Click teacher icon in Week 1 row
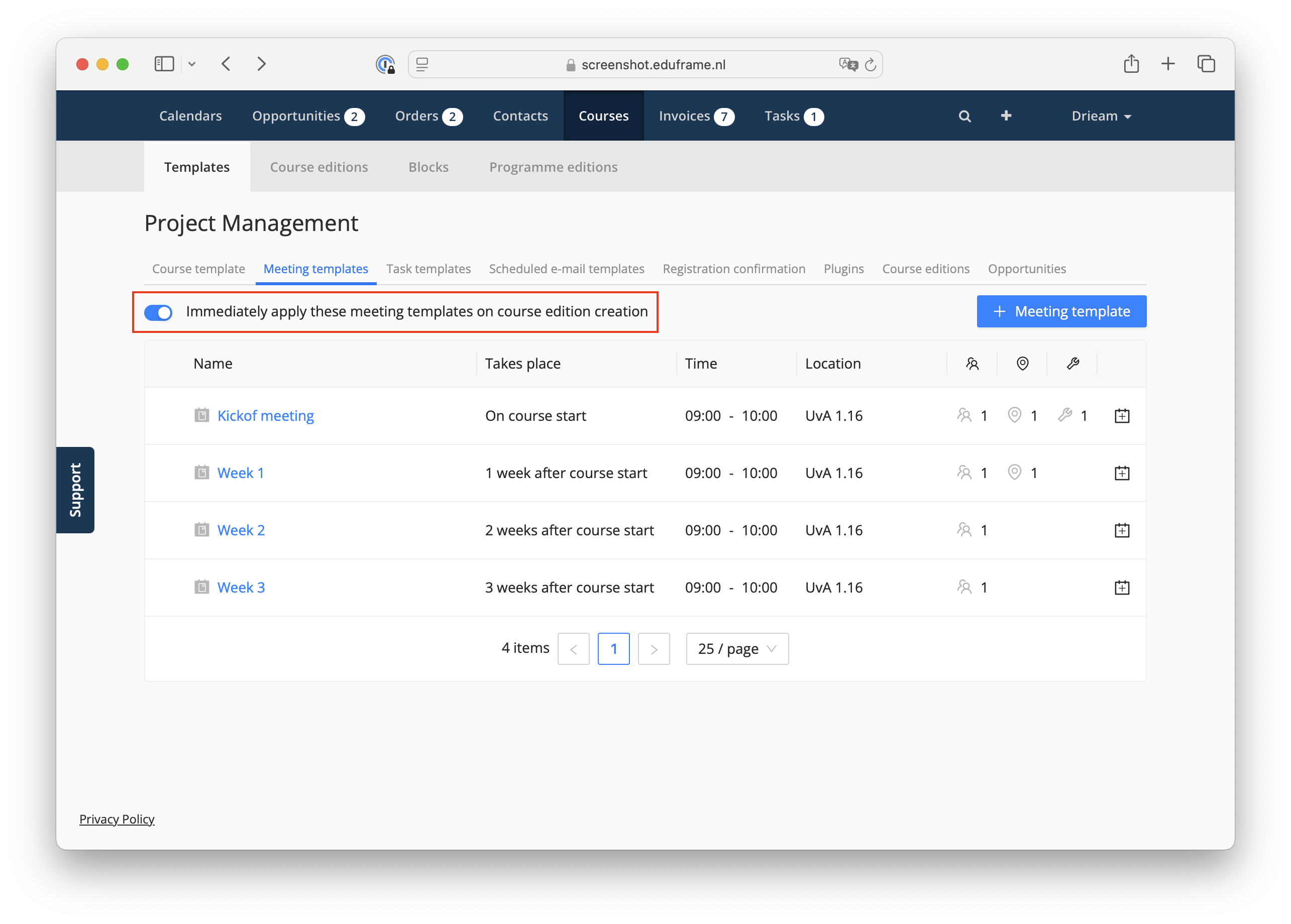The image size is (1291, 924). tap(964, 472)
